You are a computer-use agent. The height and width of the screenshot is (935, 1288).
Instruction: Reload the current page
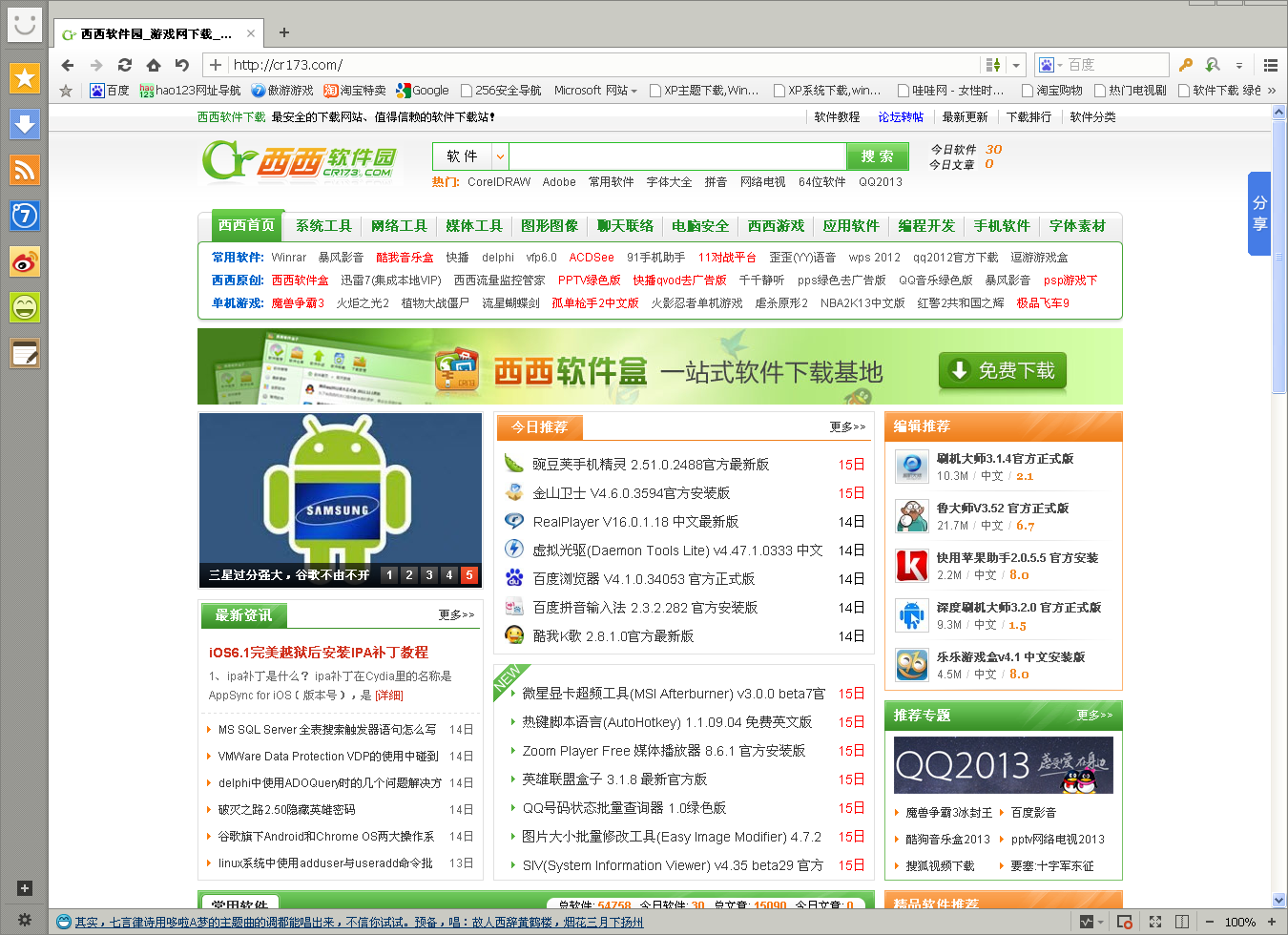pos(124,65)
